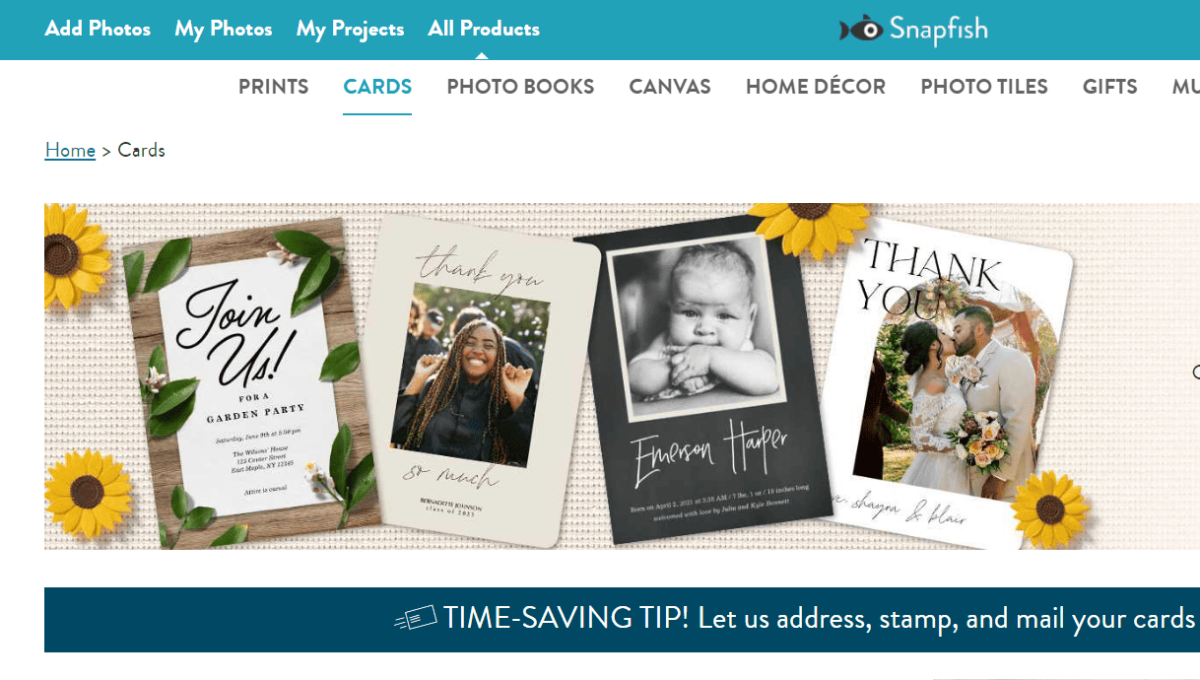Open the Home Décor category
The height and width of the screenshot is (680, 1200).
coord(815,87)
